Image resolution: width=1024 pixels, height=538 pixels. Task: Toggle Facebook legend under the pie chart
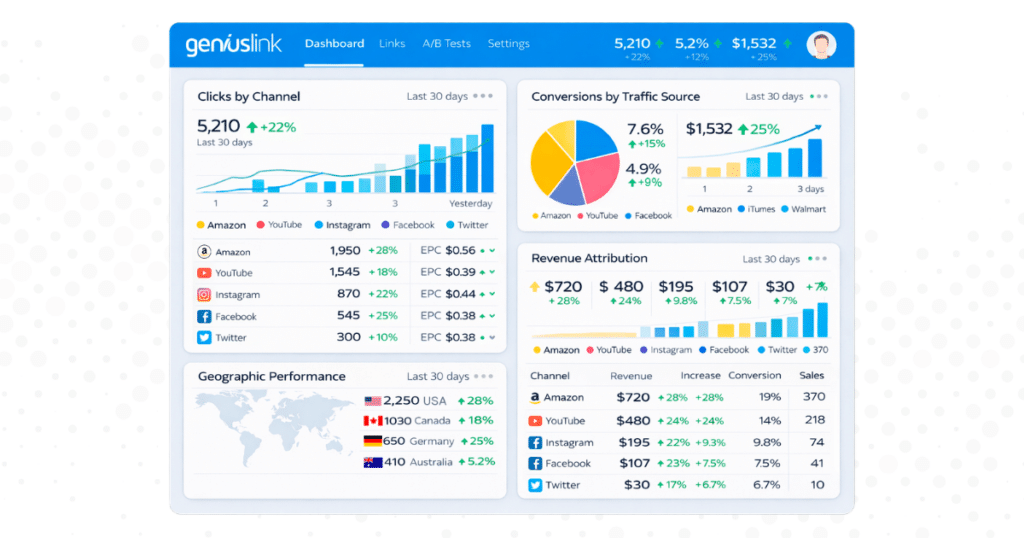tap(648, 215)
